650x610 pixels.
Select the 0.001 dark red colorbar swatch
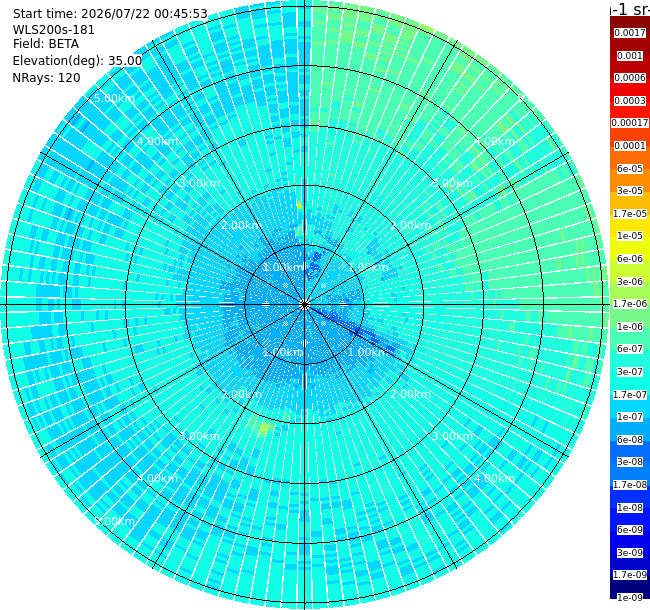pos(630,56)
